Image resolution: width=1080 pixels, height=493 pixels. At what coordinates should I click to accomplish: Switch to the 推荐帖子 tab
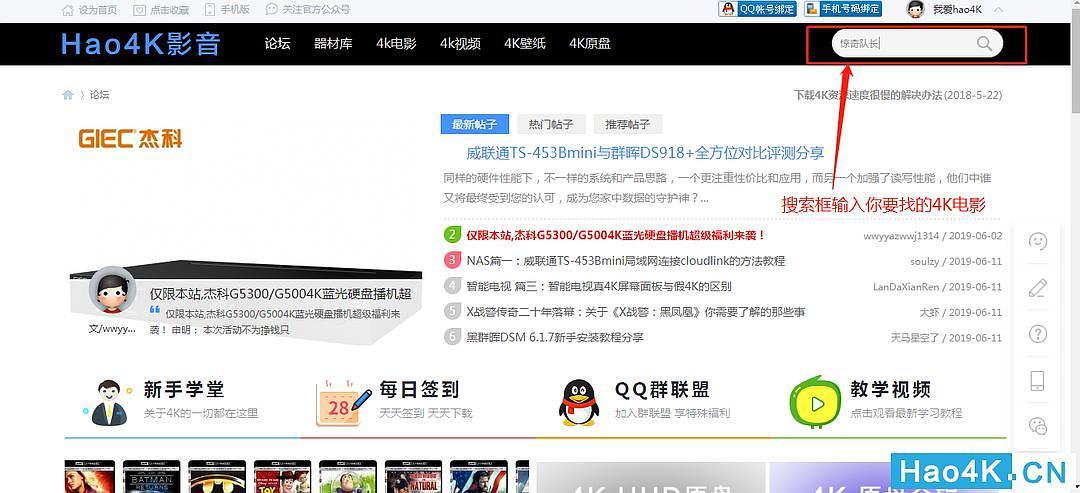[x=627, y=125]
